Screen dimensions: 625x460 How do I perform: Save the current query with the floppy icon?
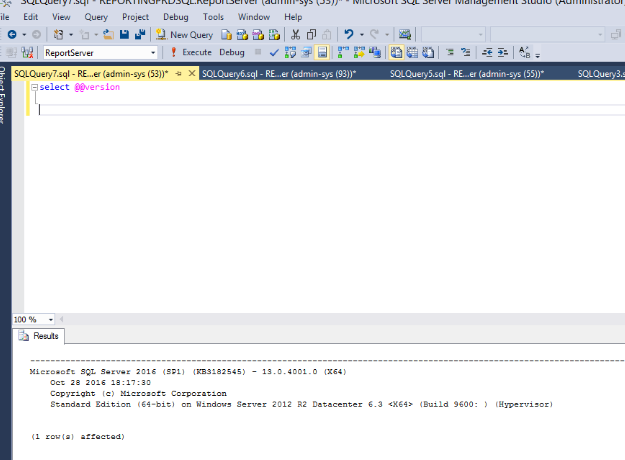click(124, 35)
